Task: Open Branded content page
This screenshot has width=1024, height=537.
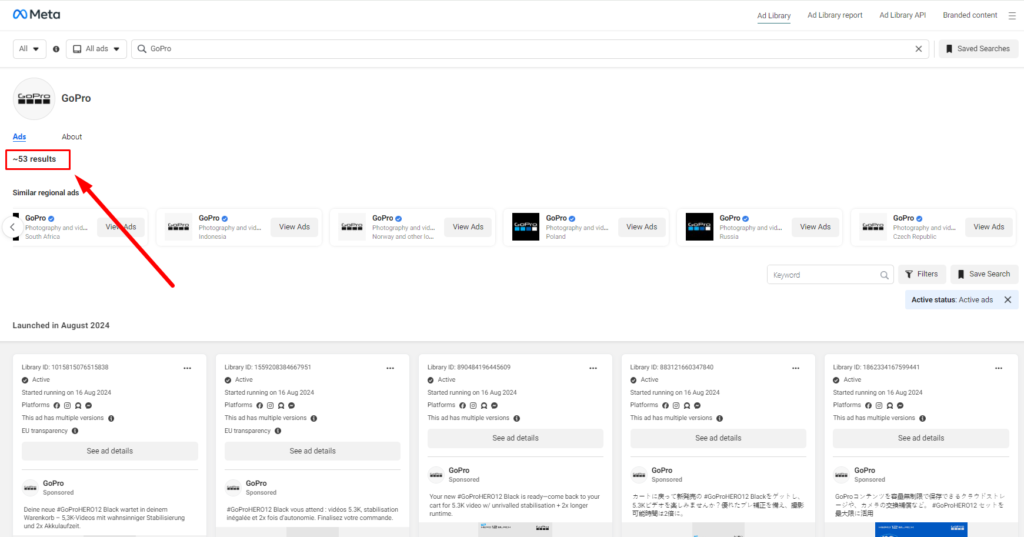Action: click(970, 15)
